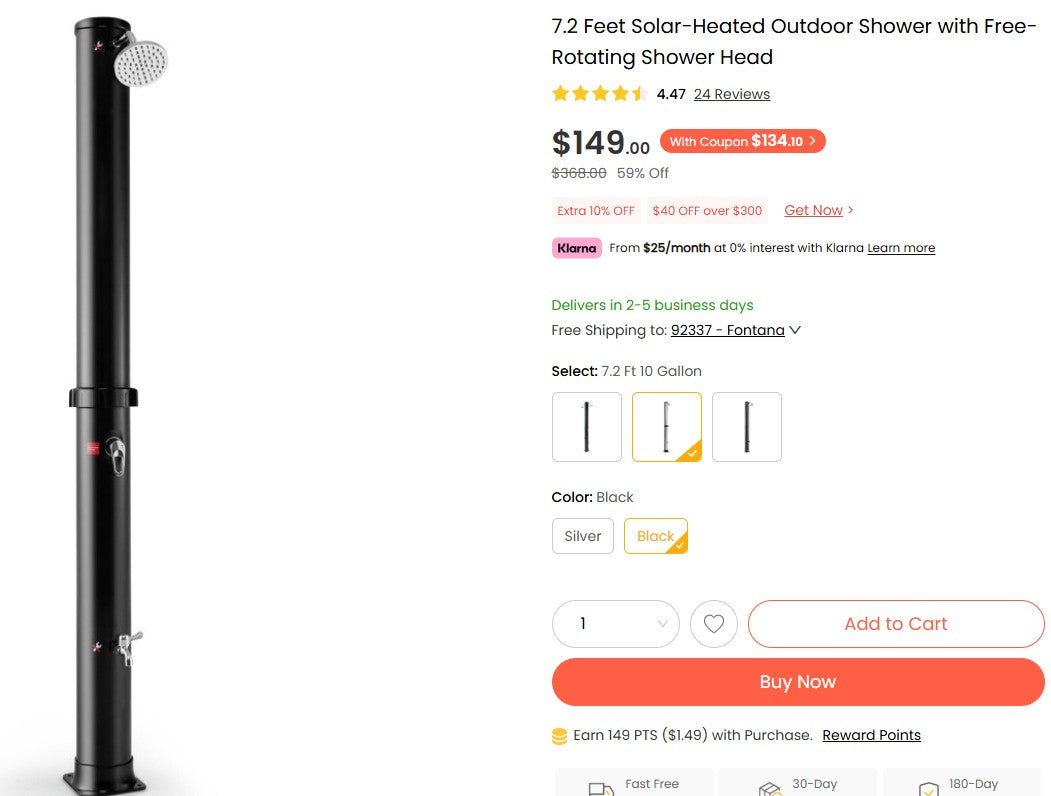Open the With Coupon $134.10 offer badge
Screen dimensions: 1051x796
(742, 141)
